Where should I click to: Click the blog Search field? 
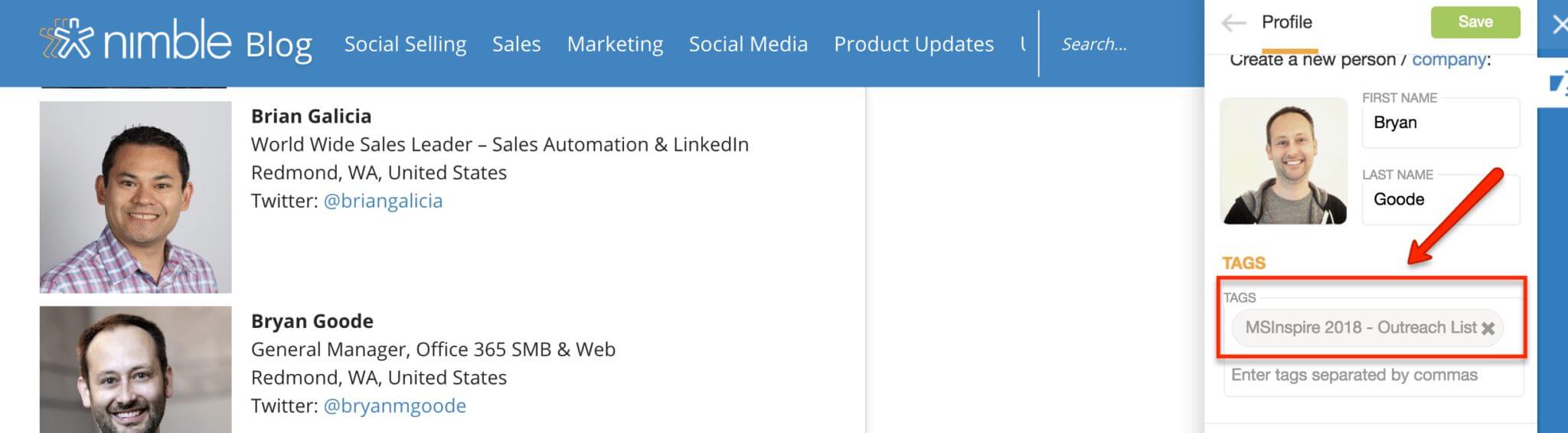pos(1118,44)
